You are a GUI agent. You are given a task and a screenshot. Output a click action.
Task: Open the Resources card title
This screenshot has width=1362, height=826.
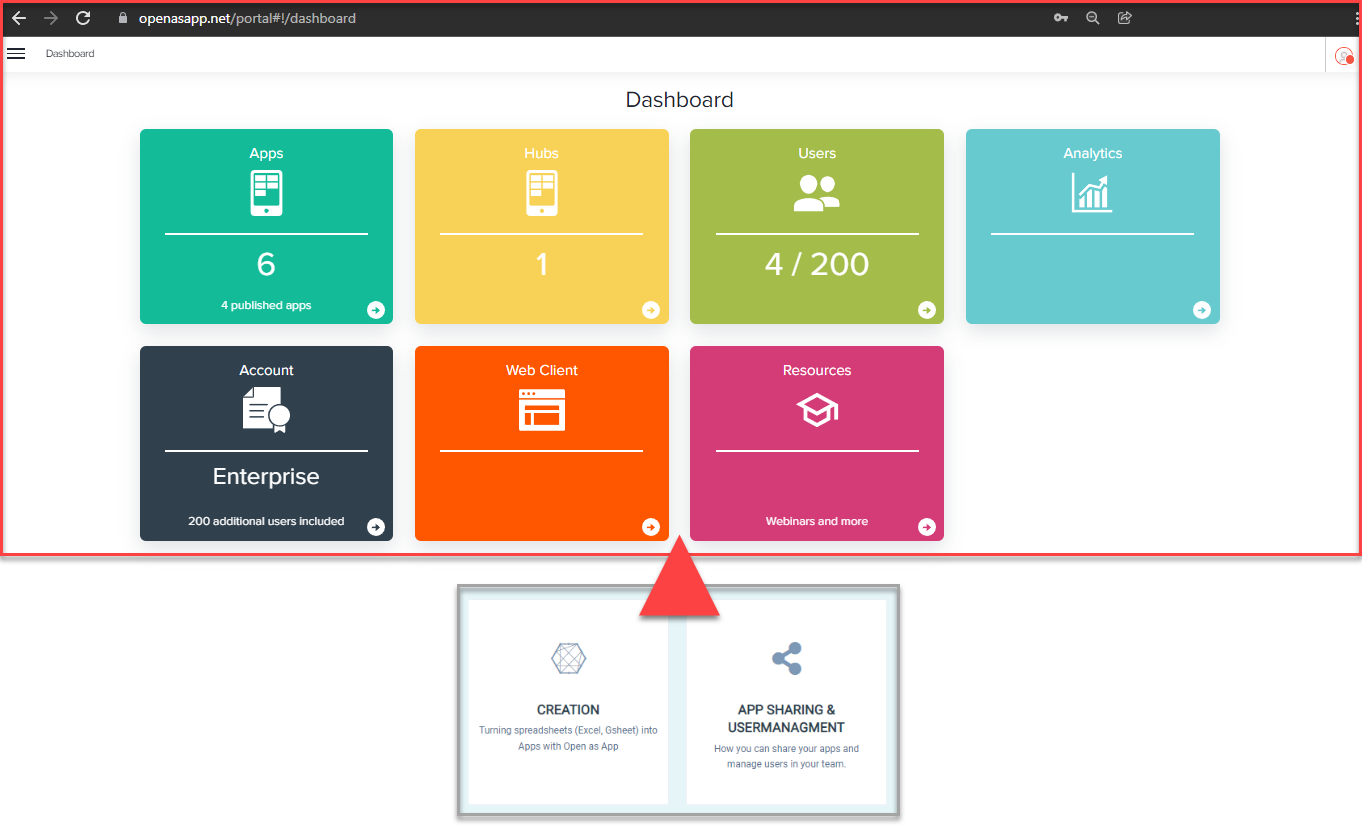[817, 370]
